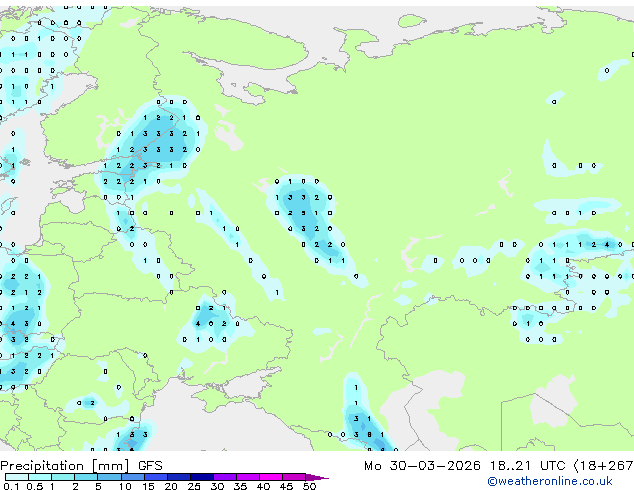
Task: Click the 5–10 mm legend color swatch
Action: 109,477
